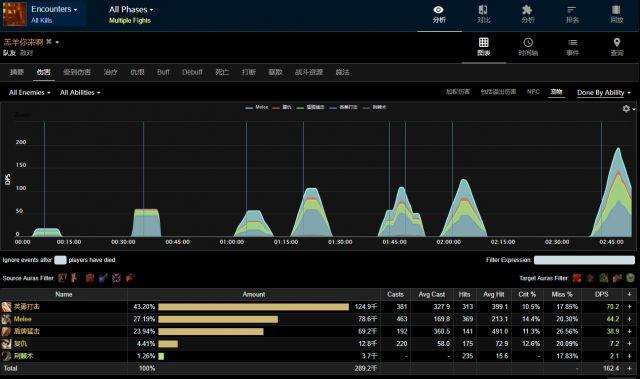
Task: Switch to the threat tab
Action: (x=137, y=72)
